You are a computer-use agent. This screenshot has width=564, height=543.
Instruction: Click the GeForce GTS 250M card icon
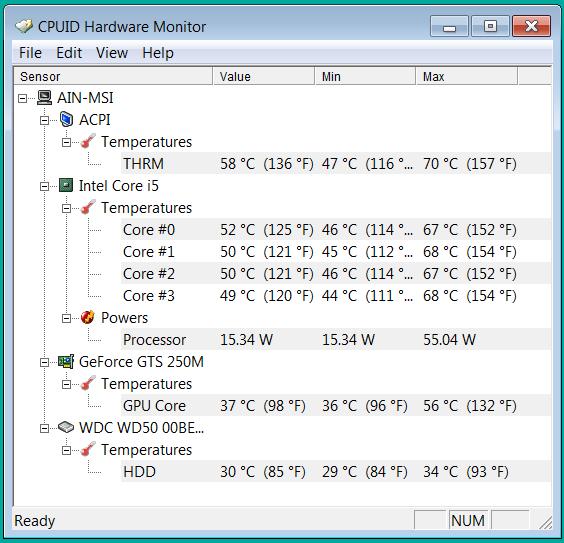pyautogui.click(x=66, y=362)
